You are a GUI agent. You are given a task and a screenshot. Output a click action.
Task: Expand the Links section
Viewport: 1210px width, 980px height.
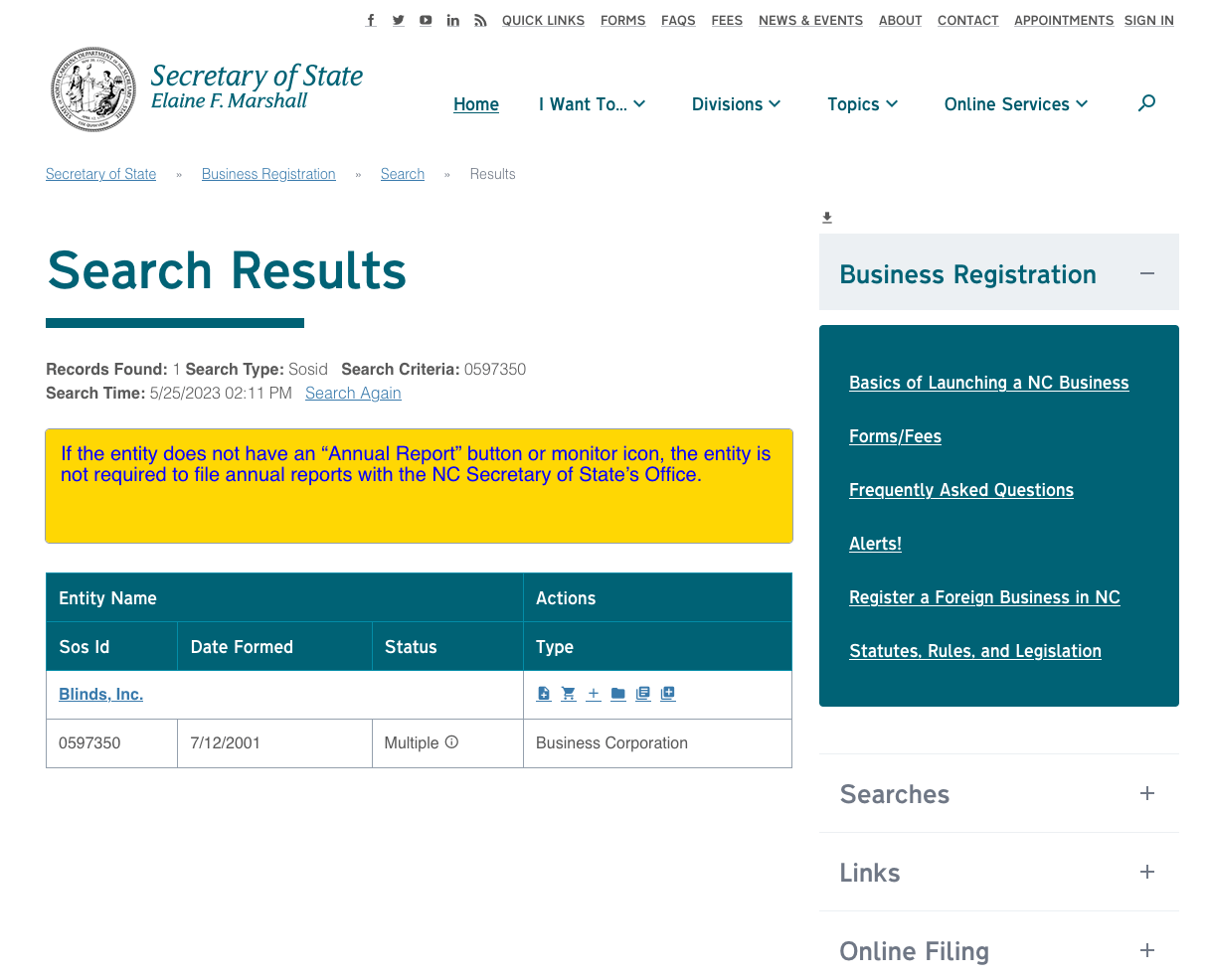pyautogui.click(x=1147, y=872)
